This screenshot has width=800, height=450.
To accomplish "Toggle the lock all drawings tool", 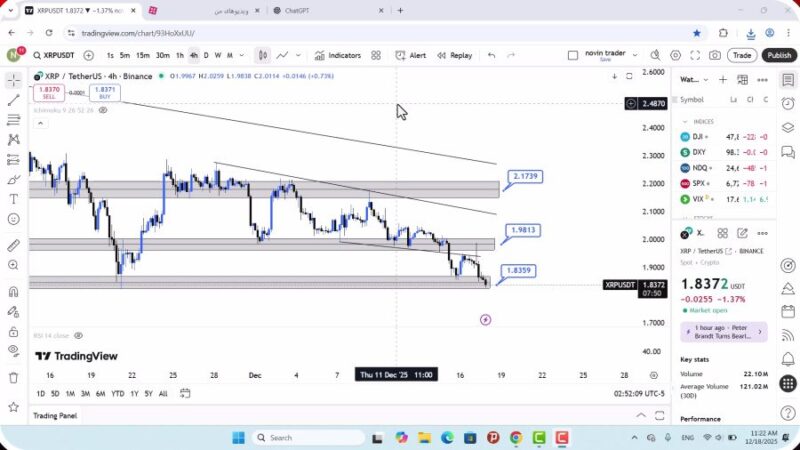I will coord(13,331).
